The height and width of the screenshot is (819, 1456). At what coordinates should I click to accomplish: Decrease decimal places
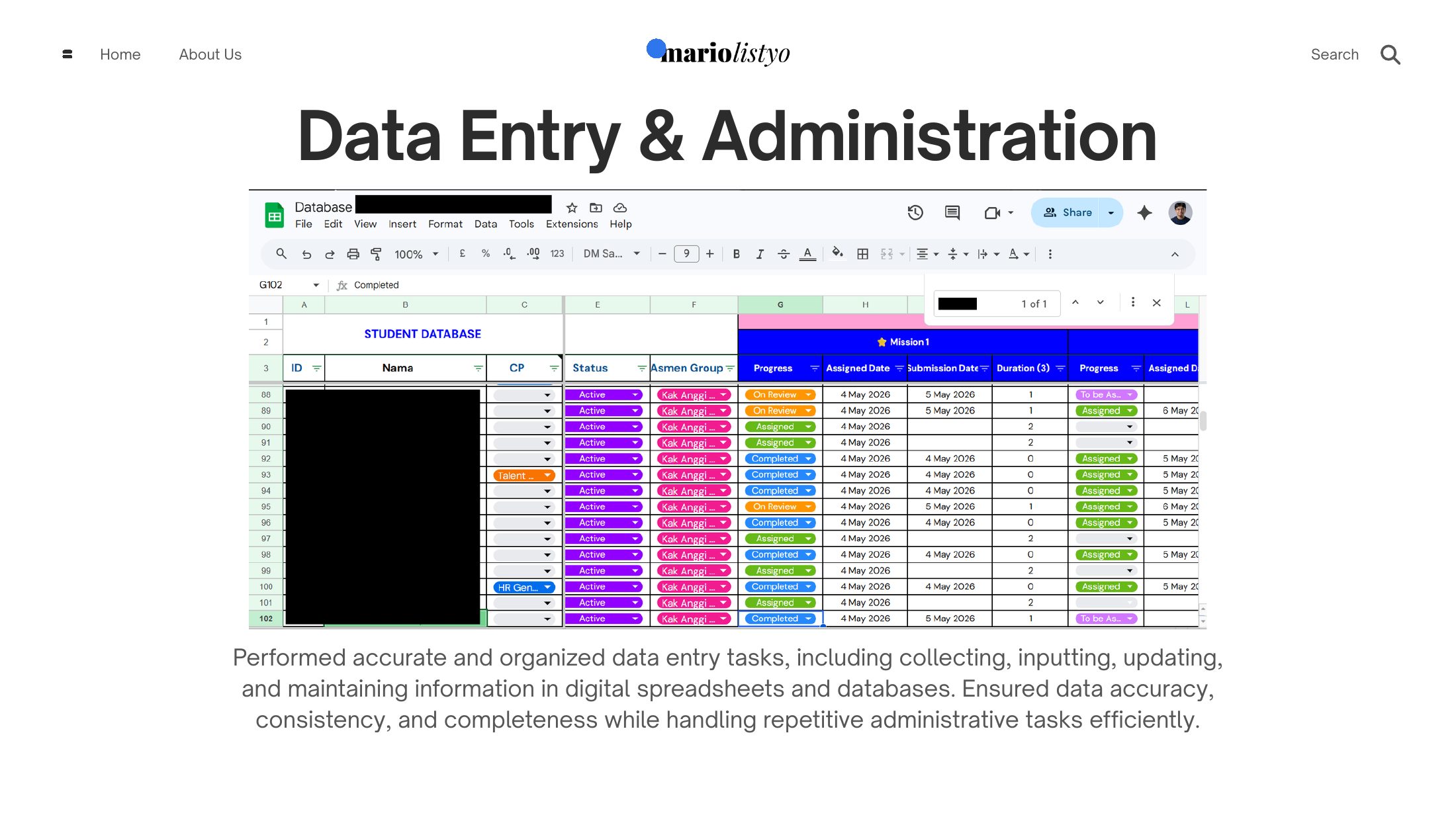tap(509, 253)
